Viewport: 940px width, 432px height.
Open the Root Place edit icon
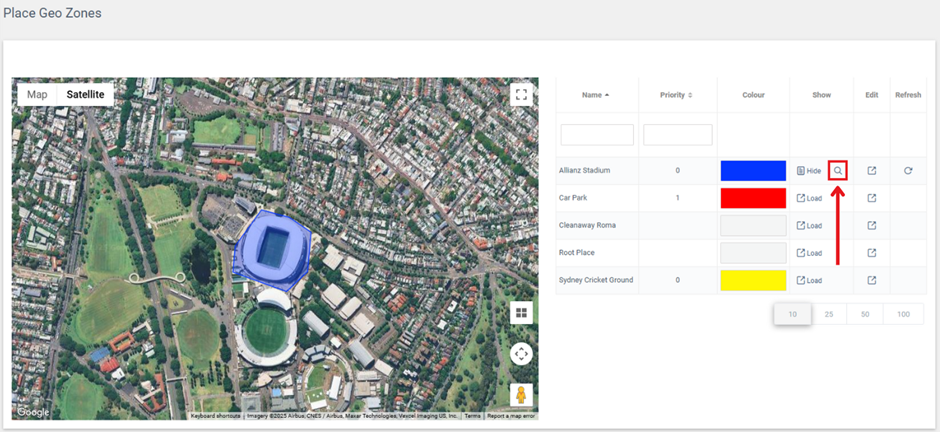tap(872, 253)
